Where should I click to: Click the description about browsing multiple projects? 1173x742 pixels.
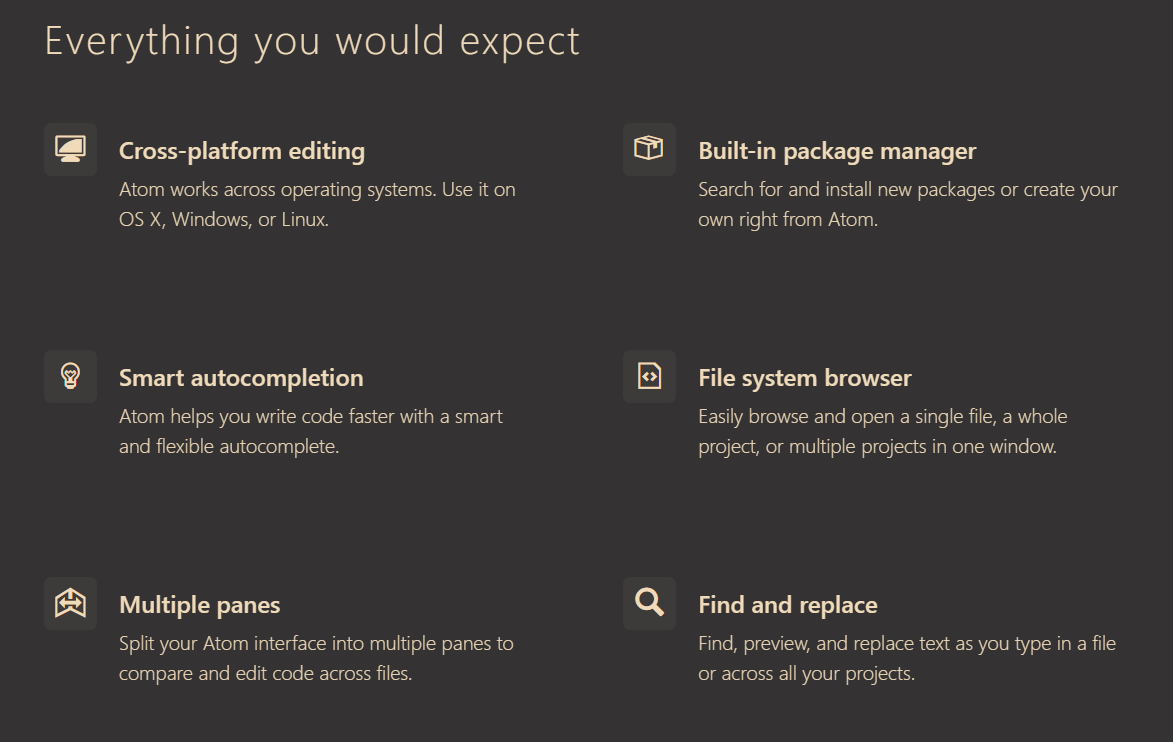(x=883, y=431)
